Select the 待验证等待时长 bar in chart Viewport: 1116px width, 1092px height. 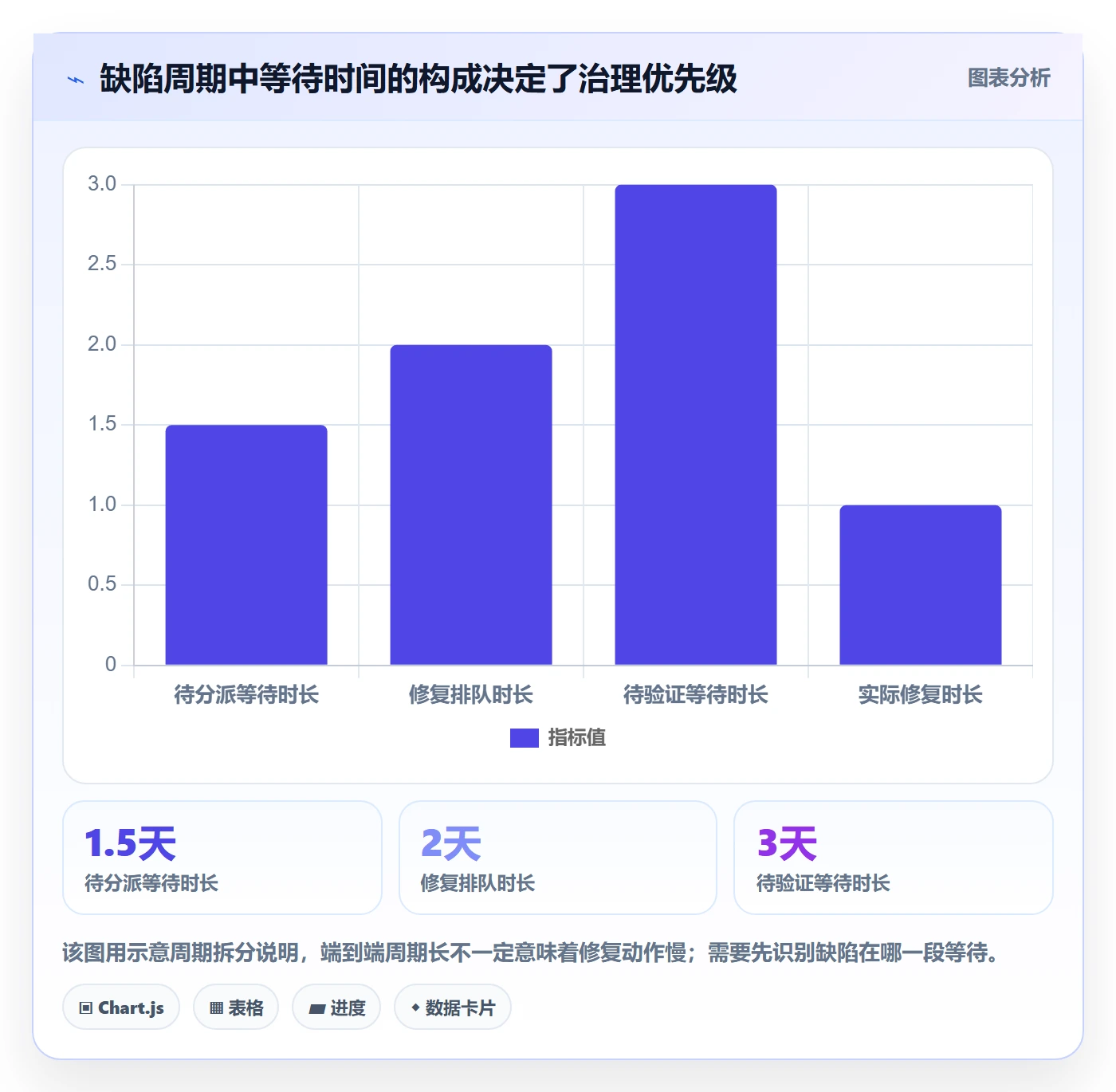click(696, 425)
